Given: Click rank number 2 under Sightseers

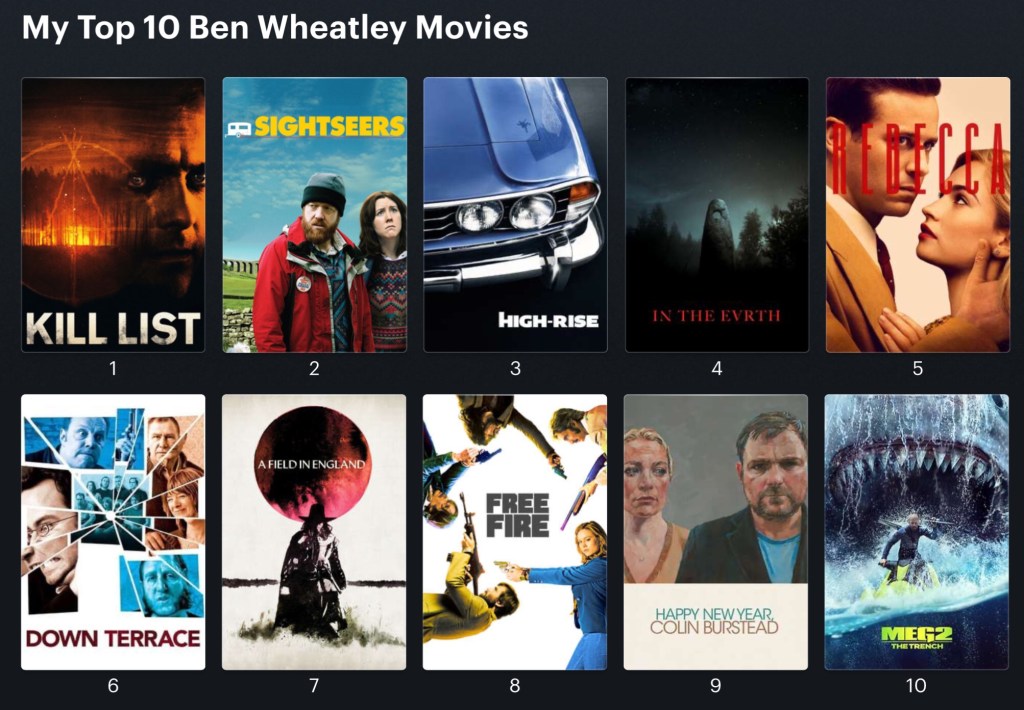Looking at the screenshot, I should (314, 368).
